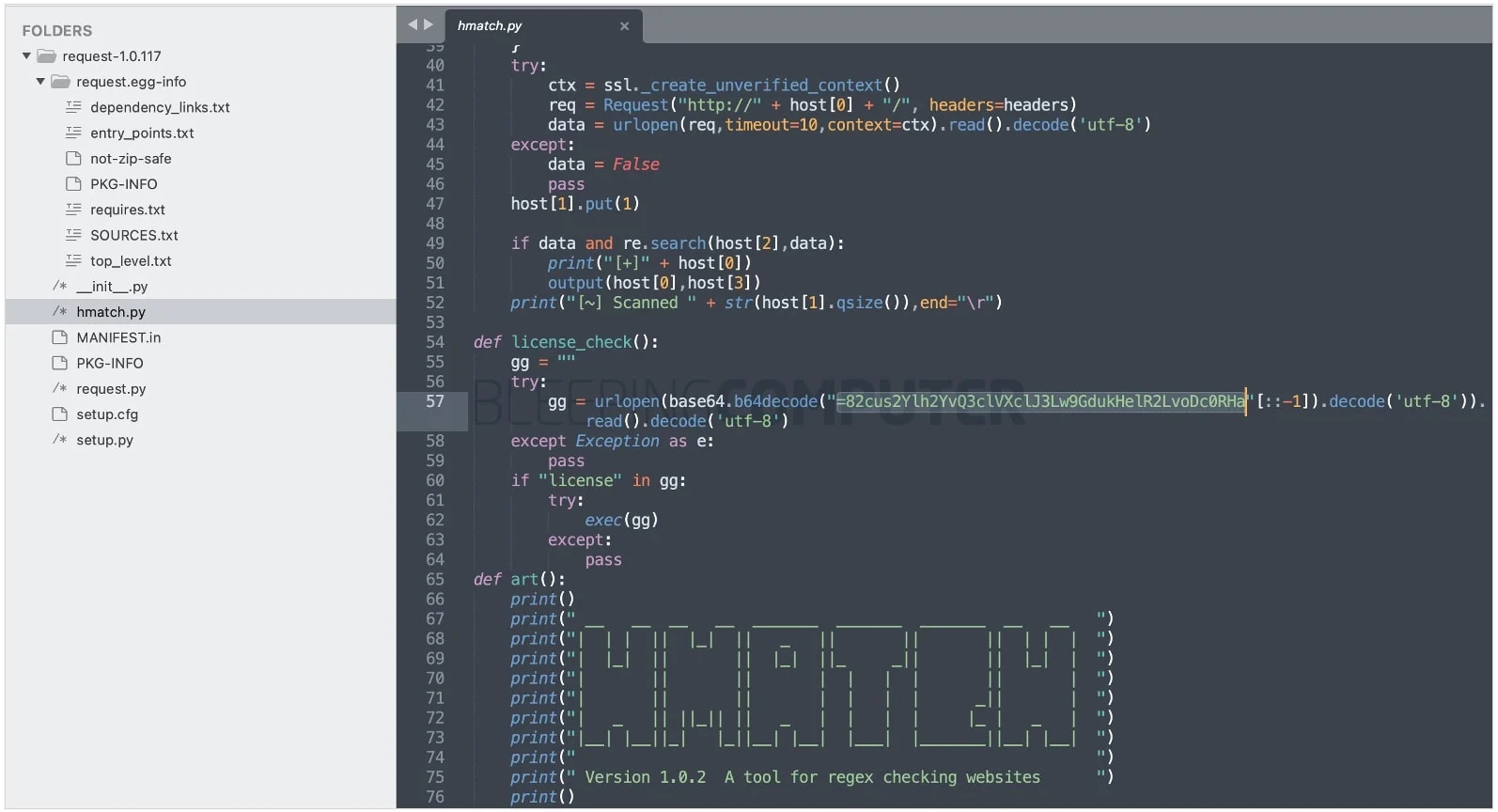Open setup.py in the file list

[x=104, y=440]
